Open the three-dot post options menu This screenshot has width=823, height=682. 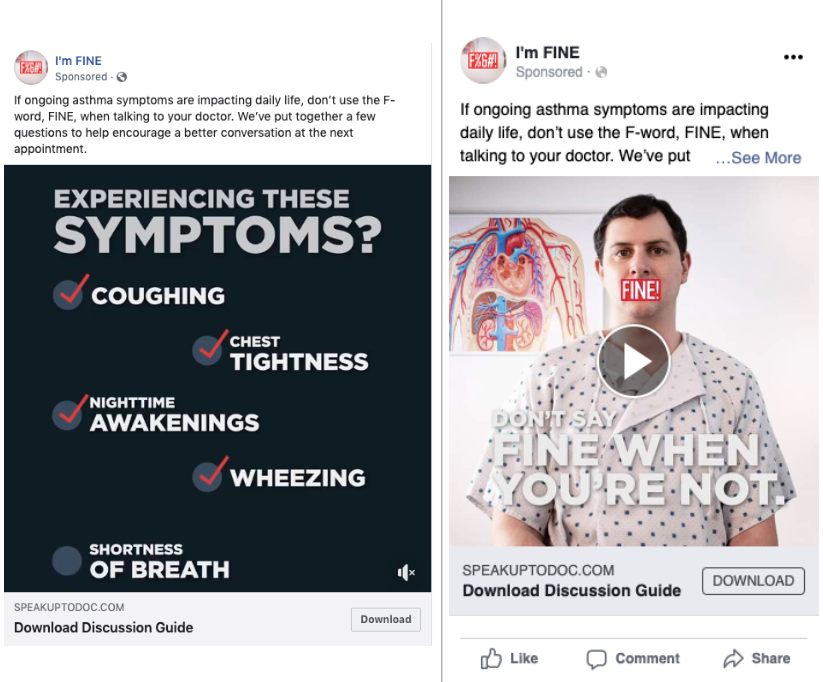793,57
